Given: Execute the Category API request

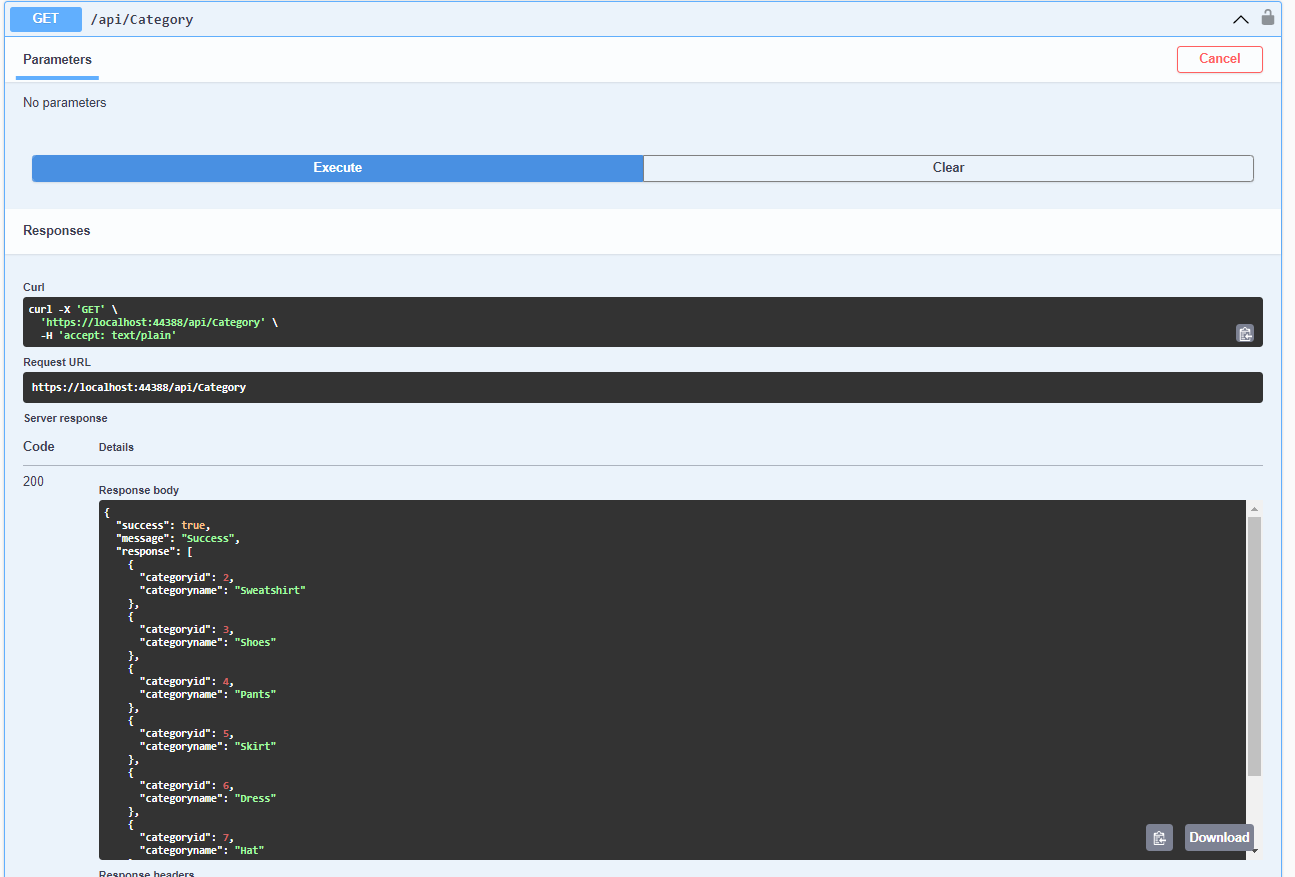Looking at the screenshot, I should [337, 168].
